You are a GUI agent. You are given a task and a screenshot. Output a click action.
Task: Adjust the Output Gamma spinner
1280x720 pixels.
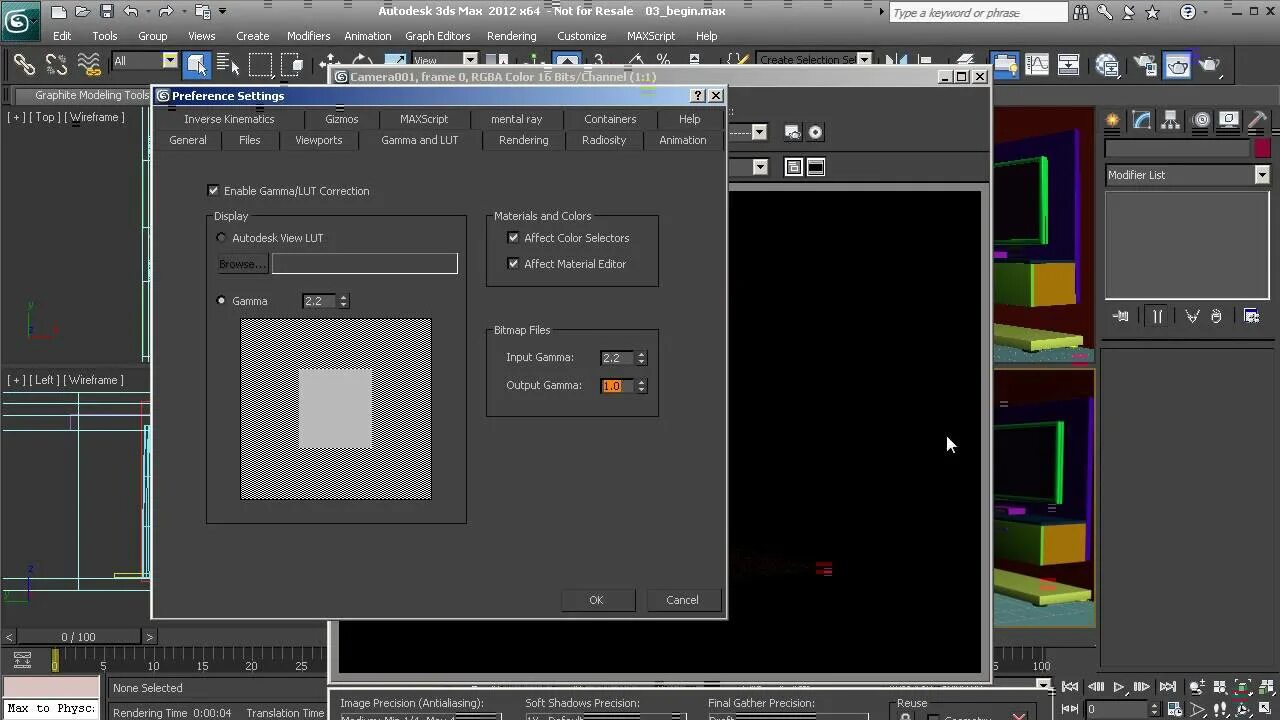pyautogui.click(x=641, y=385)
